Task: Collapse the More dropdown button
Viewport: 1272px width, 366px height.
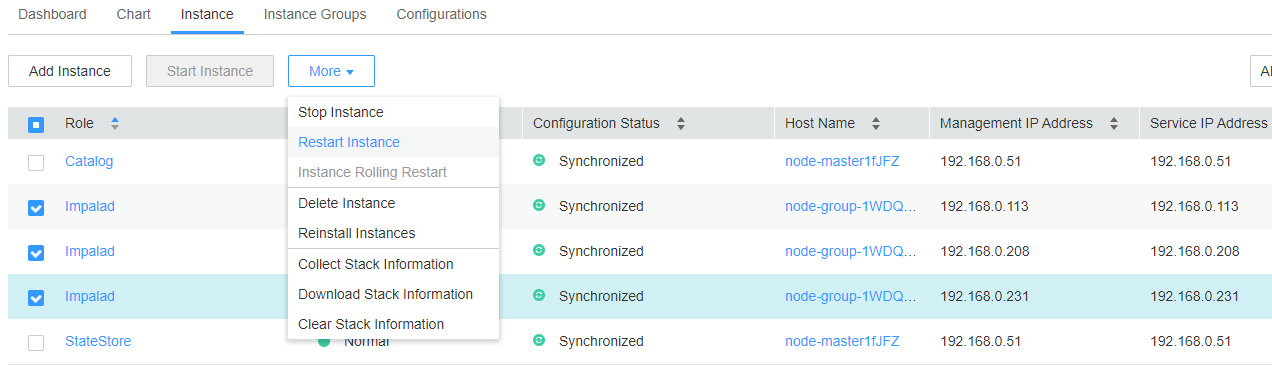Action: pos(331,71)
